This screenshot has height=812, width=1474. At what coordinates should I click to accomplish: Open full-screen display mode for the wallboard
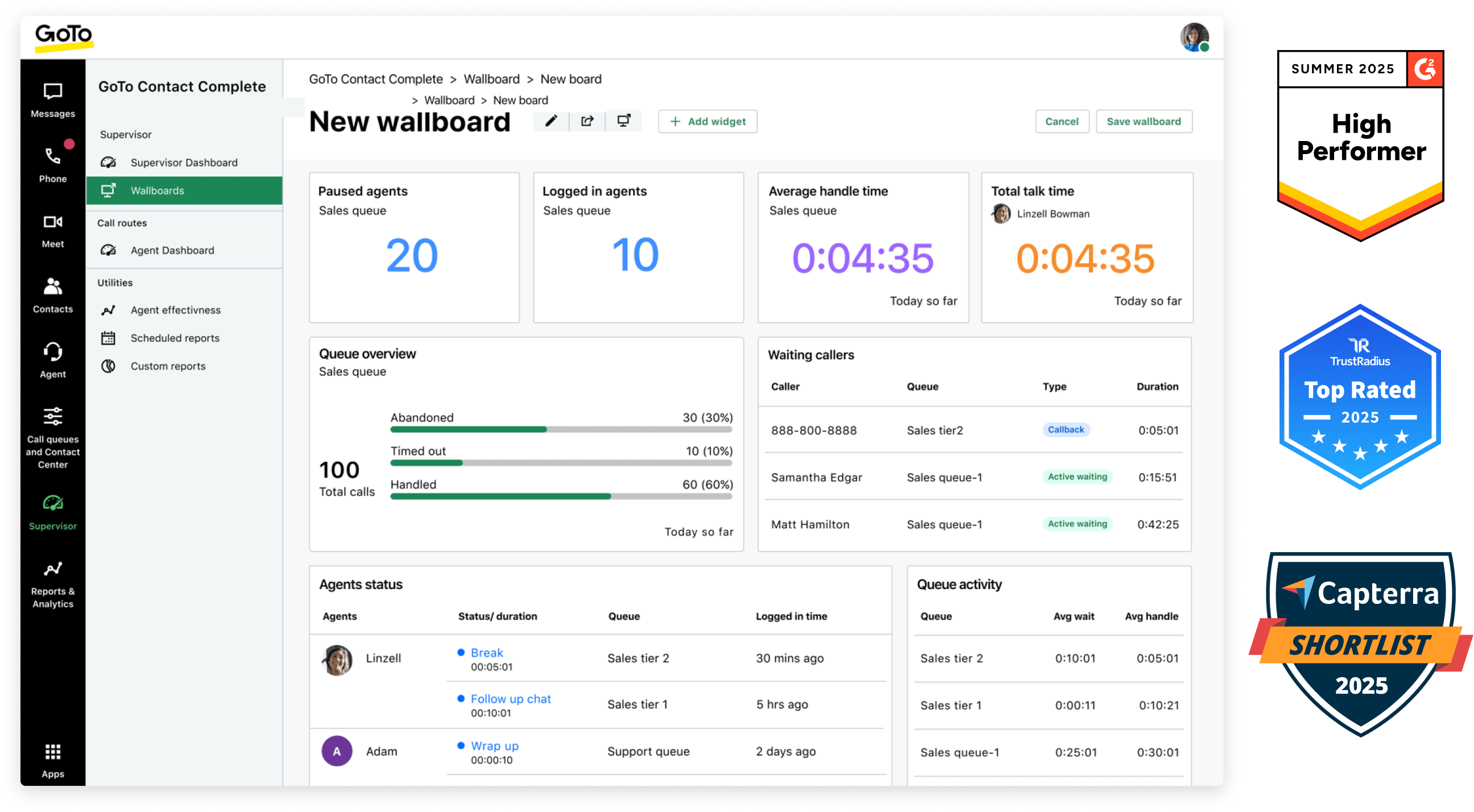click(x=623, y=121)
